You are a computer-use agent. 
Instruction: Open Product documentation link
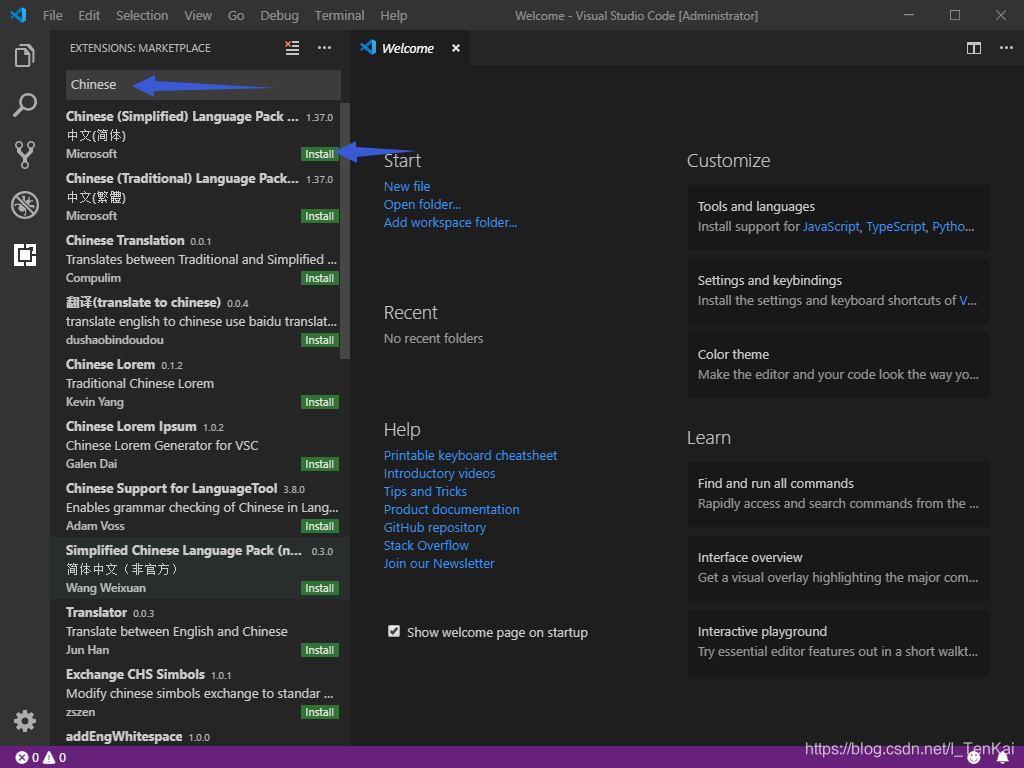[x=451, y=509]
